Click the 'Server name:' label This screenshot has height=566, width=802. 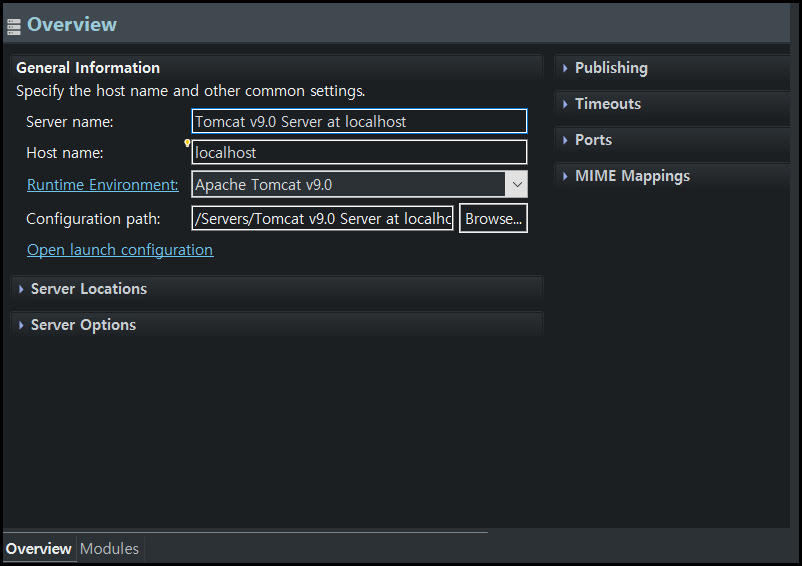click(x=70, y=122)
